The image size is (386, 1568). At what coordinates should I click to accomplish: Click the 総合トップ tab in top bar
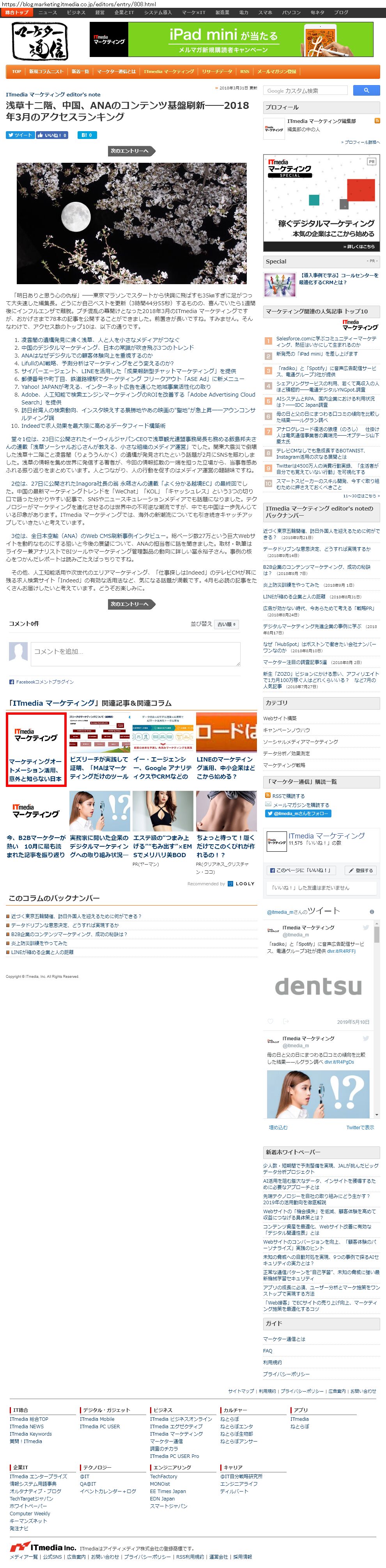click(17, 12)
